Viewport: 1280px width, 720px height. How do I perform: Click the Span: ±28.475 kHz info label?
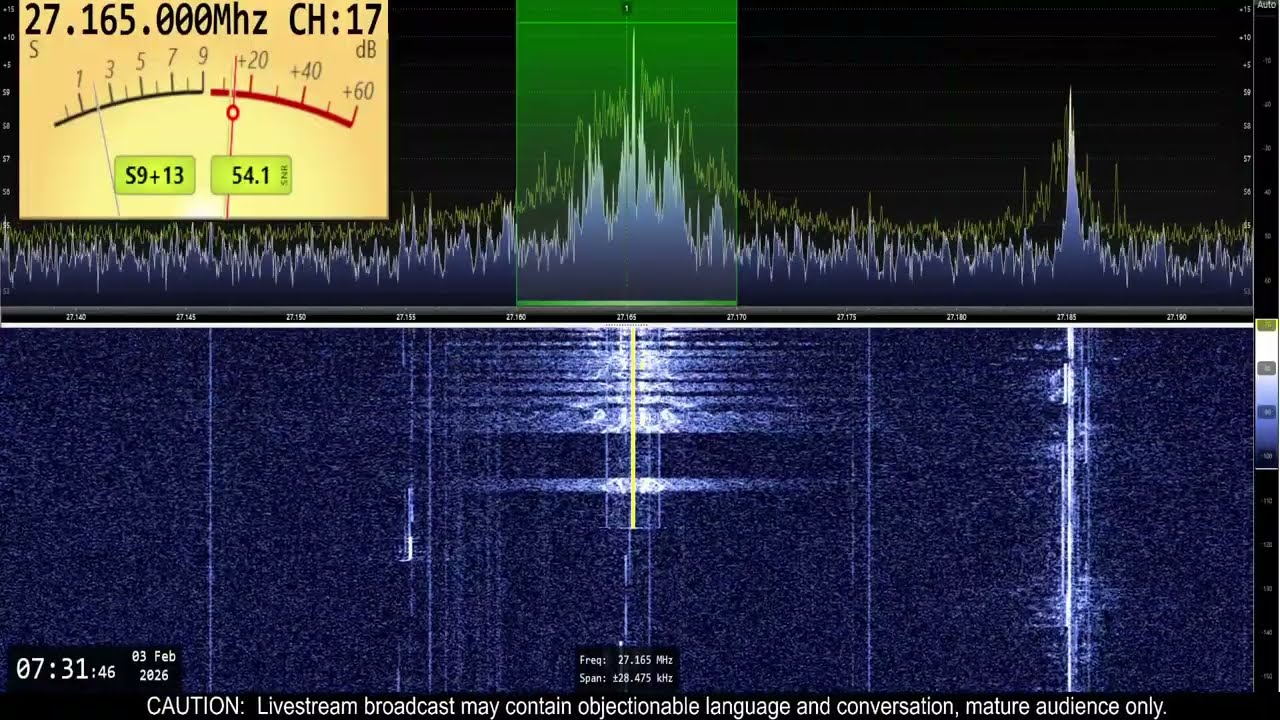626,678
